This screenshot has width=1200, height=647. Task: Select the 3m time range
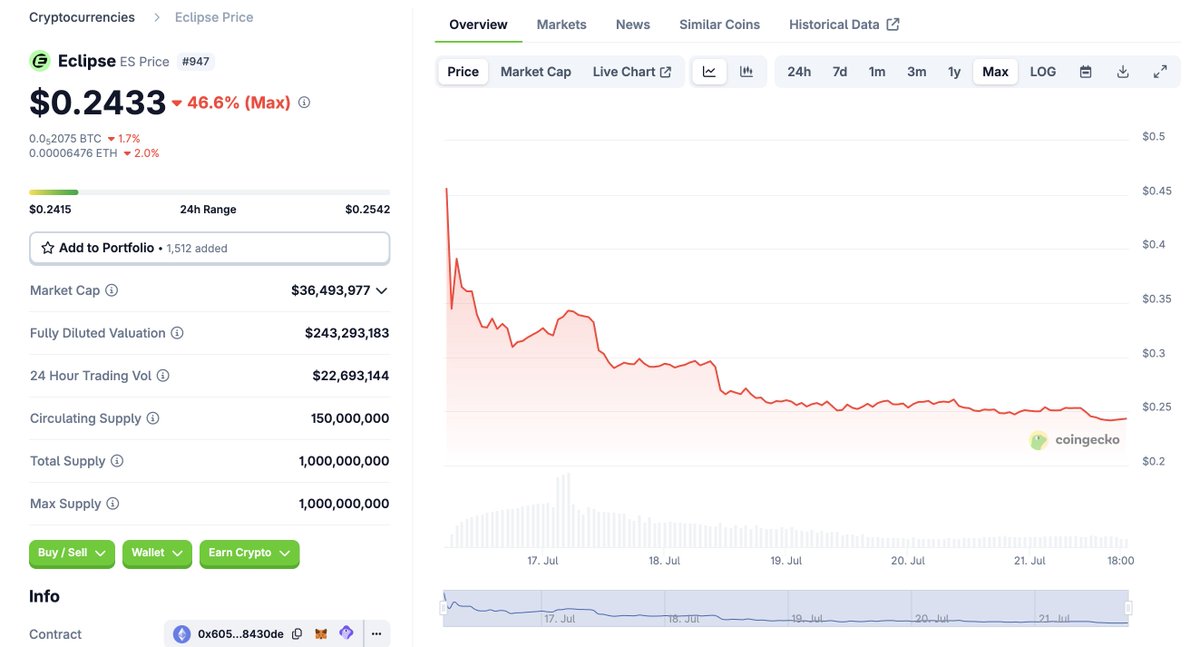[x=916, y=72]
